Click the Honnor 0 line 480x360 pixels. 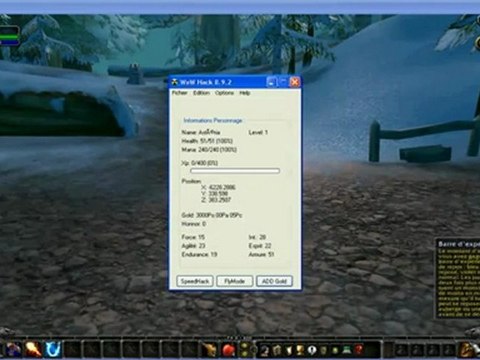(194, 224)
